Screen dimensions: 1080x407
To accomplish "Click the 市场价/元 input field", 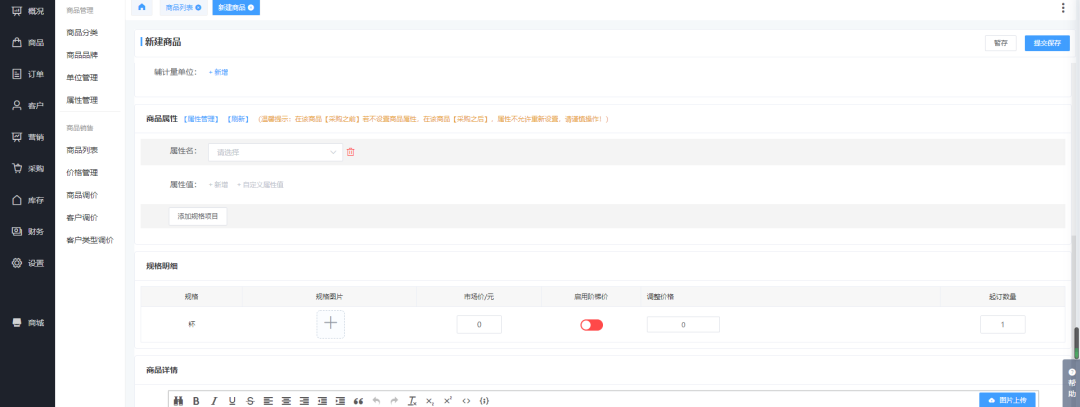I will click(479, 325).
